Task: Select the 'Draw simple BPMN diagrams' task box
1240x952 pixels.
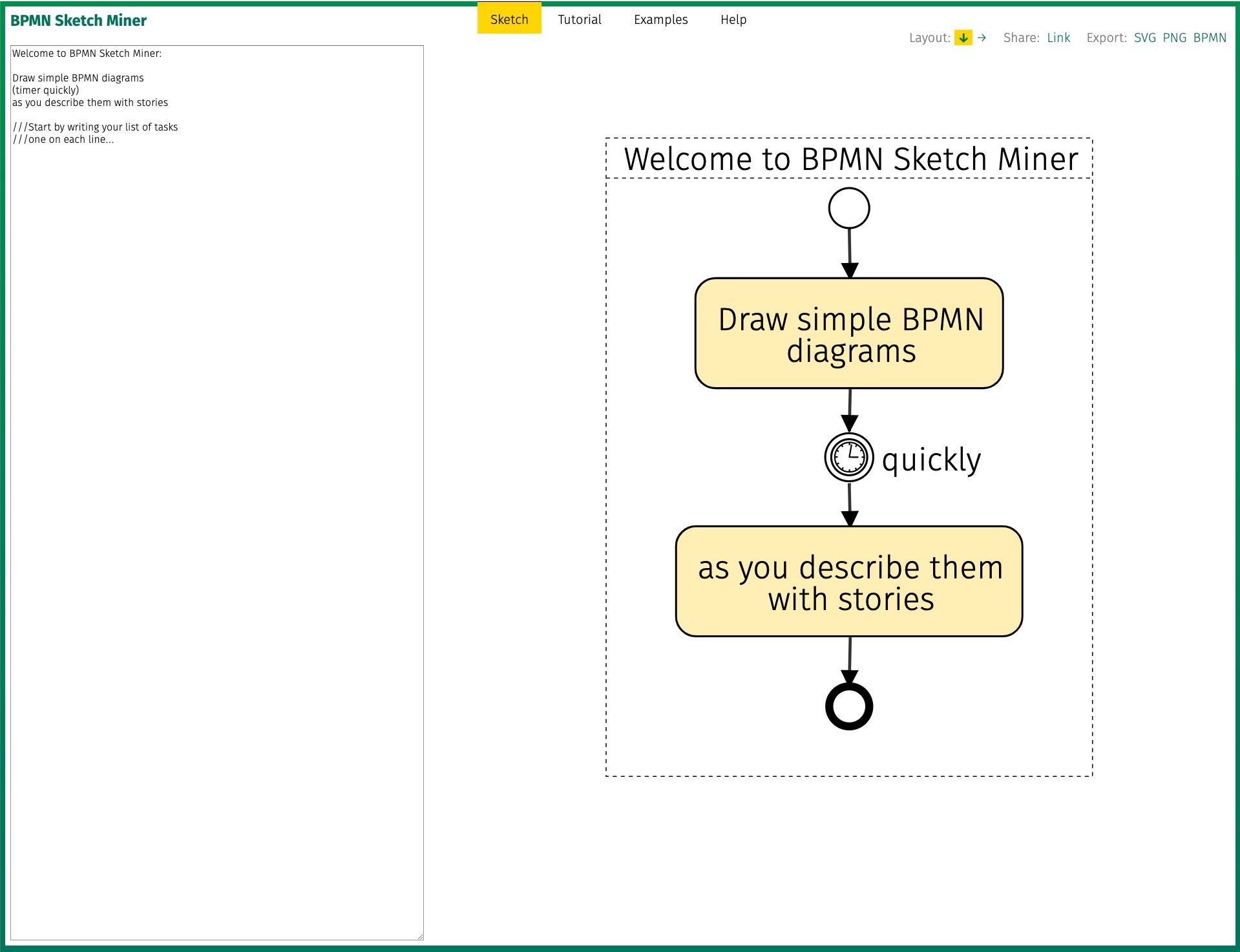Action: [x=849, y=333]
